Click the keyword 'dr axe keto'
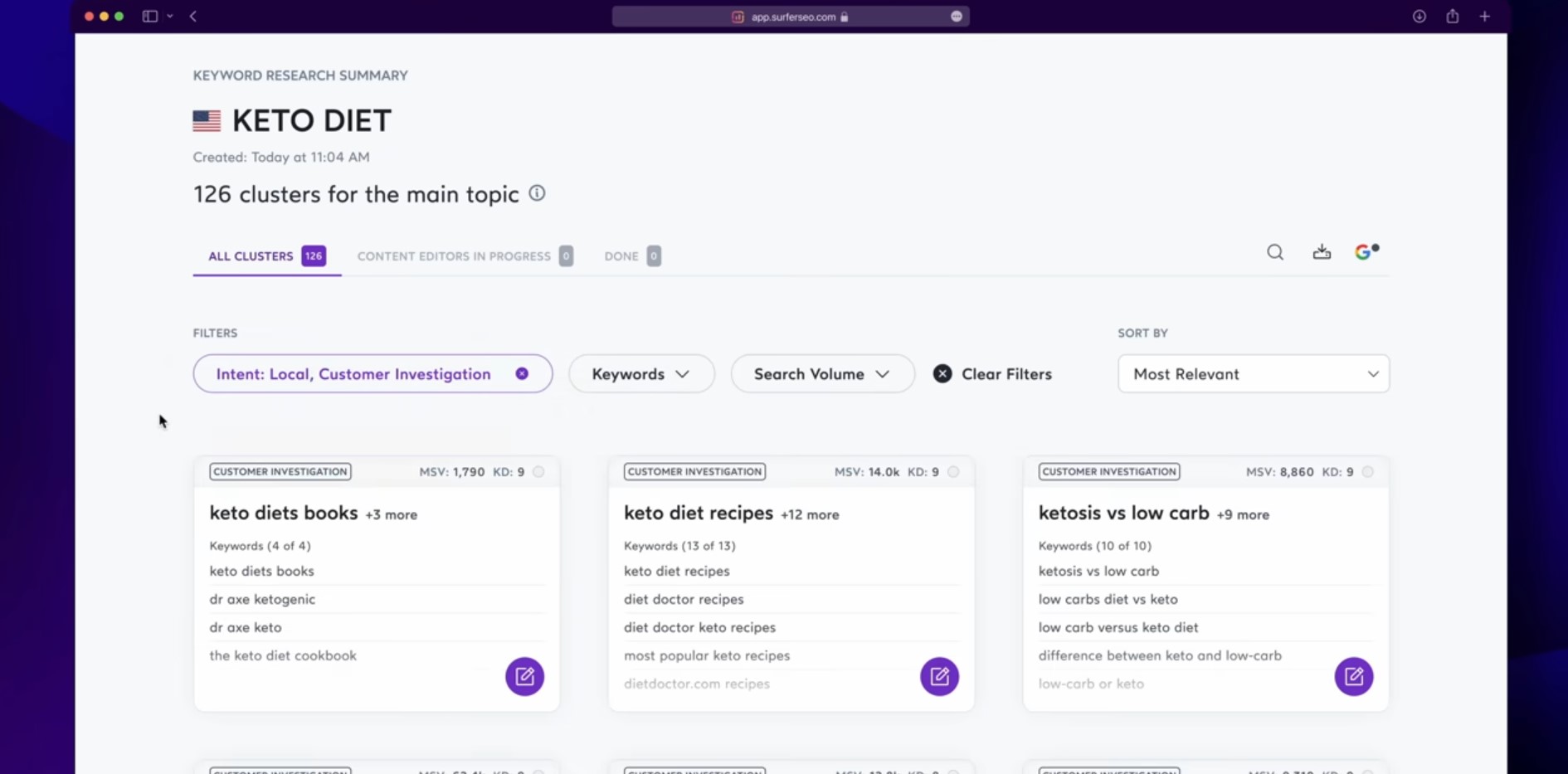Image resolution: width=1568 pixels, height=774 pixels. [246, 627]
